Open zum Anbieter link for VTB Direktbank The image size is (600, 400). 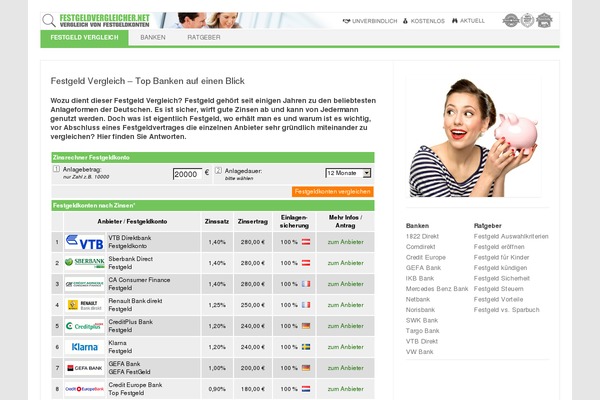[346, 242]
